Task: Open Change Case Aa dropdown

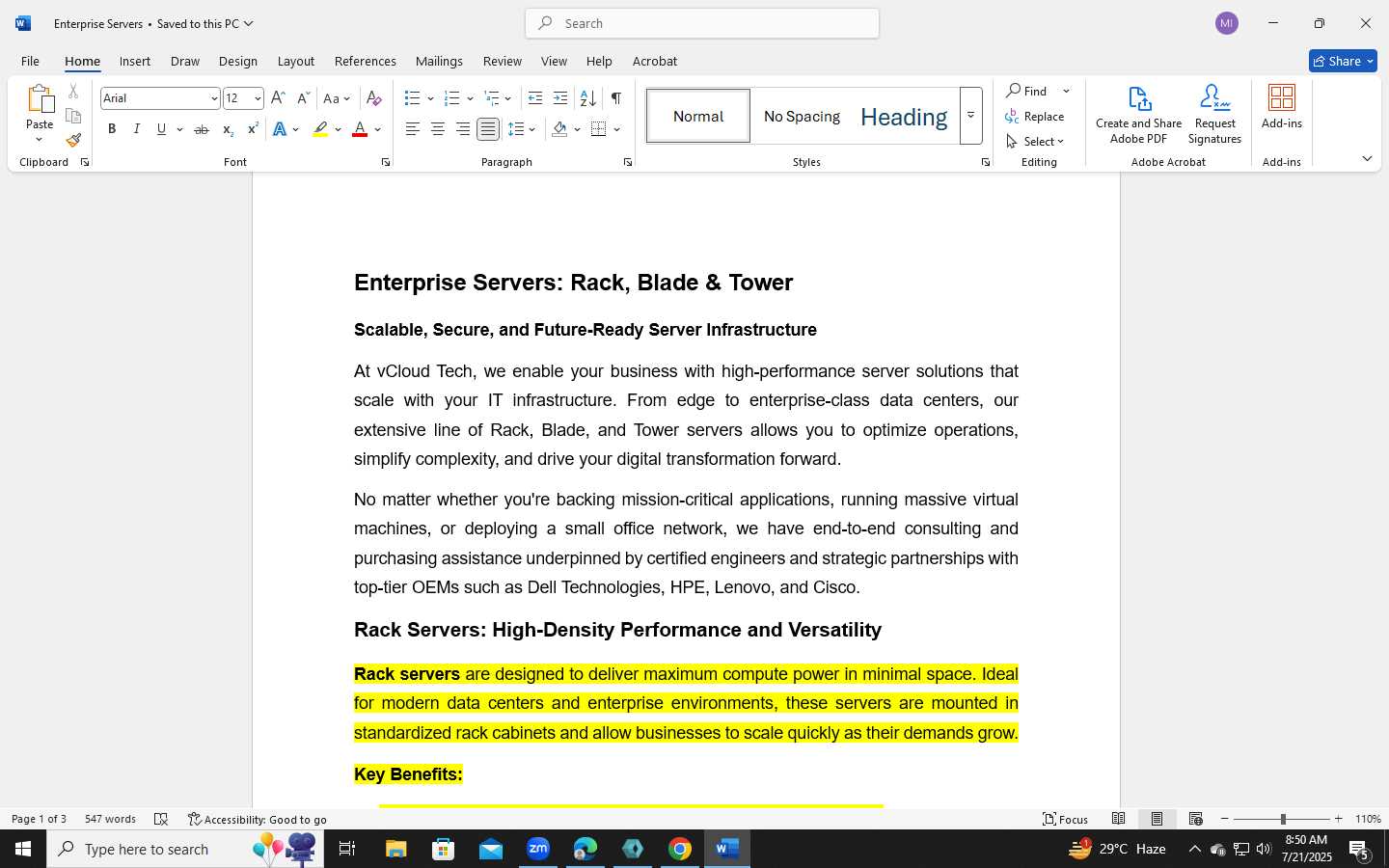Action: (x=337, y=98)
